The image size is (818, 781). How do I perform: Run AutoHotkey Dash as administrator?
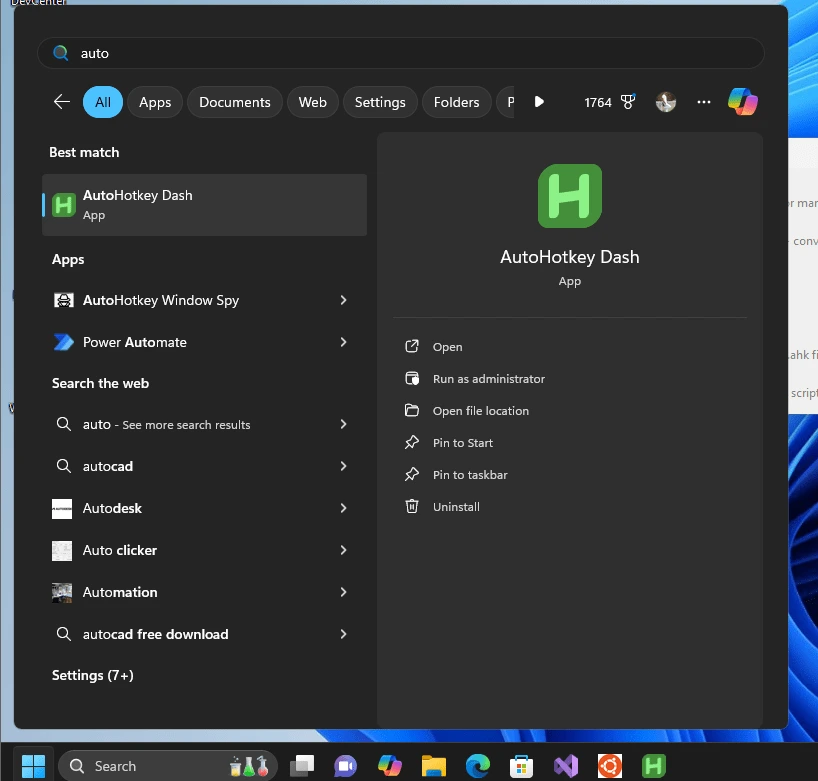[x=488, y=379]
